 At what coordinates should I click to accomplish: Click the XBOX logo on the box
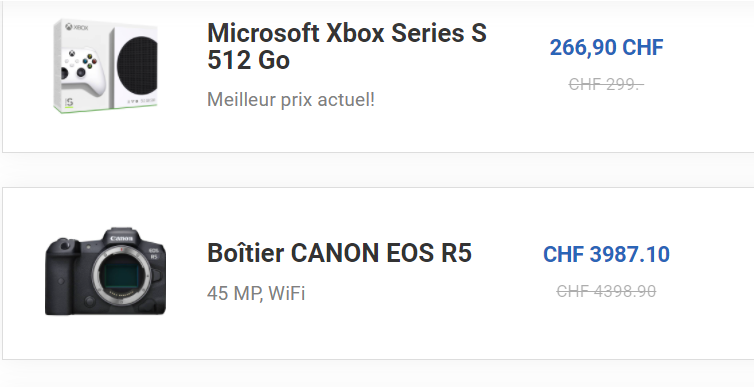(x=77, y=27)
